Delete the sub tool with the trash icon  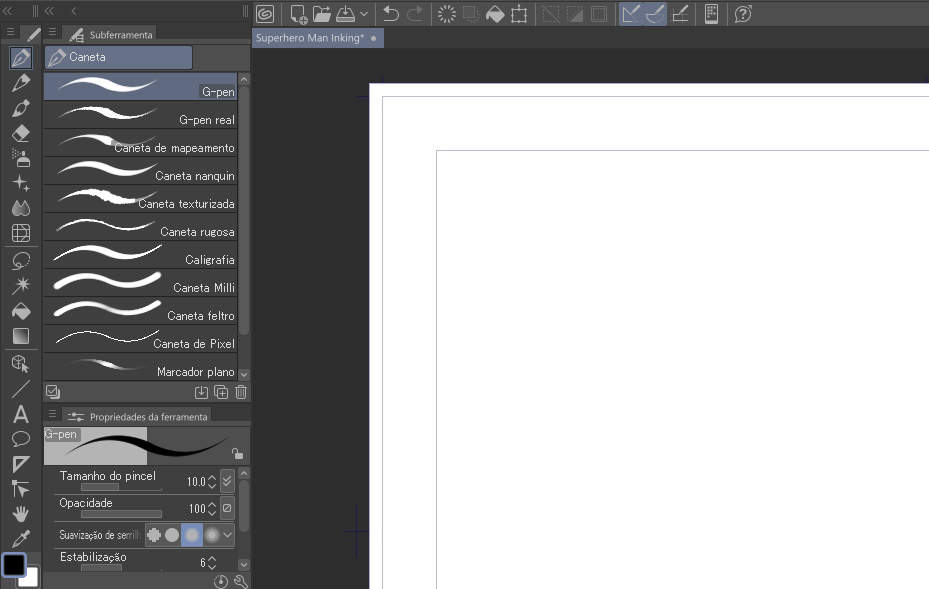240,393
